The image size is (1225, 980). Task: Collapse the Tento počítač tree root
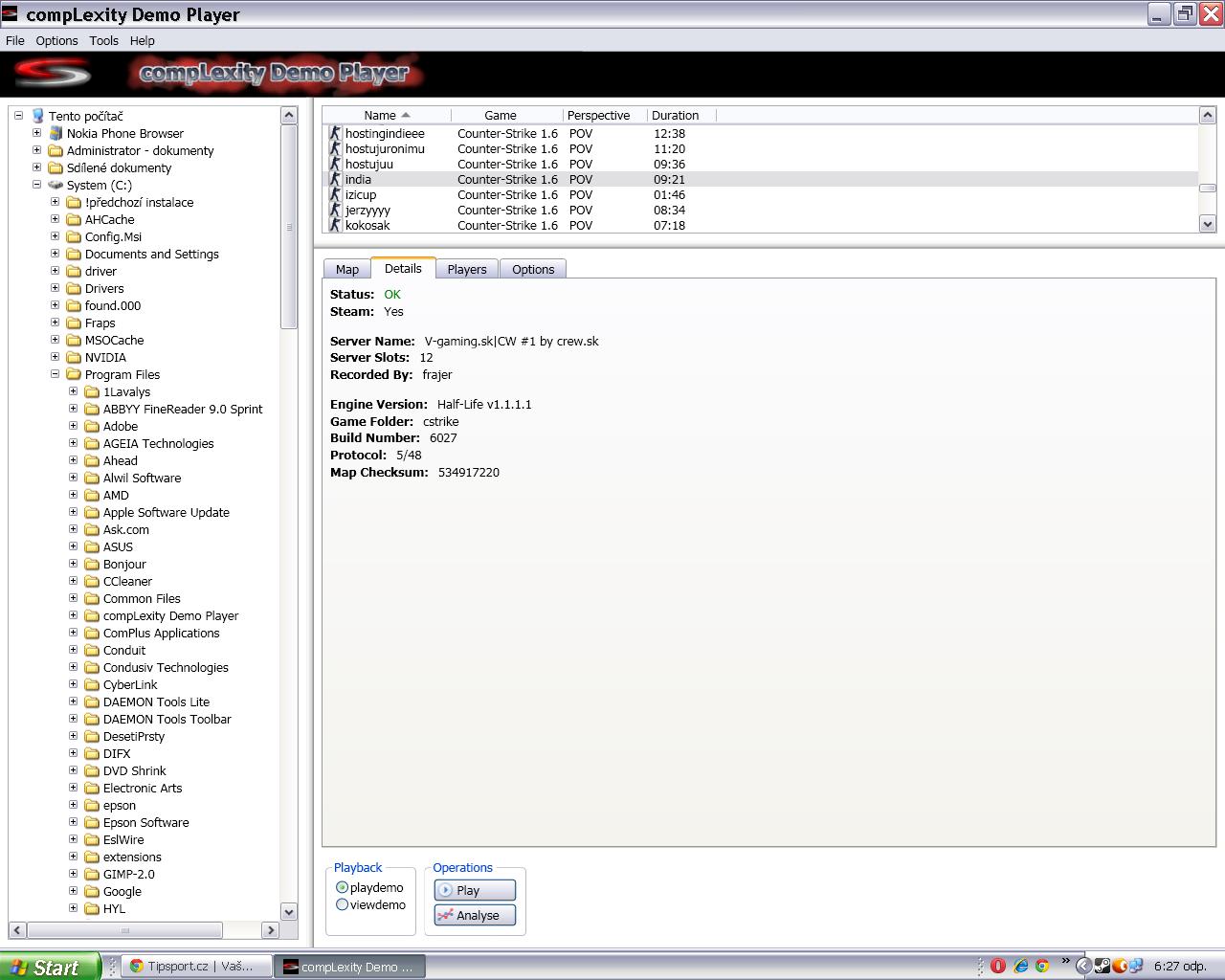18,116
